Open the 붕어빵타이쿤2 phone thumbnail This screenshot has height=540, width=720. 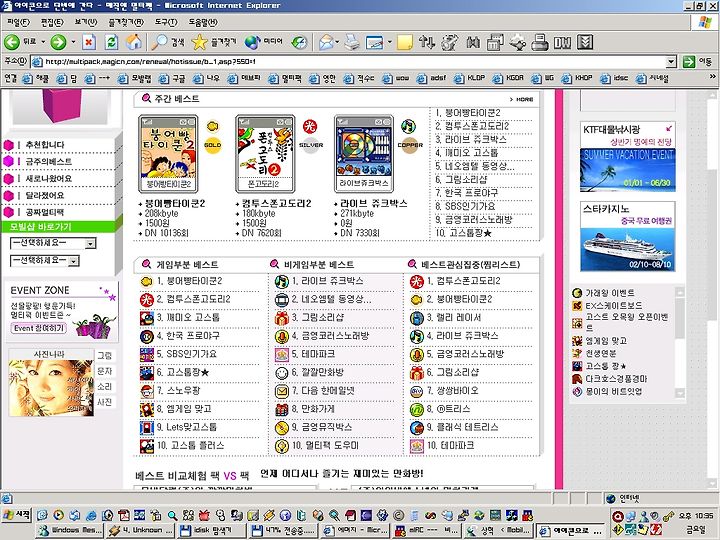(168, 154)
